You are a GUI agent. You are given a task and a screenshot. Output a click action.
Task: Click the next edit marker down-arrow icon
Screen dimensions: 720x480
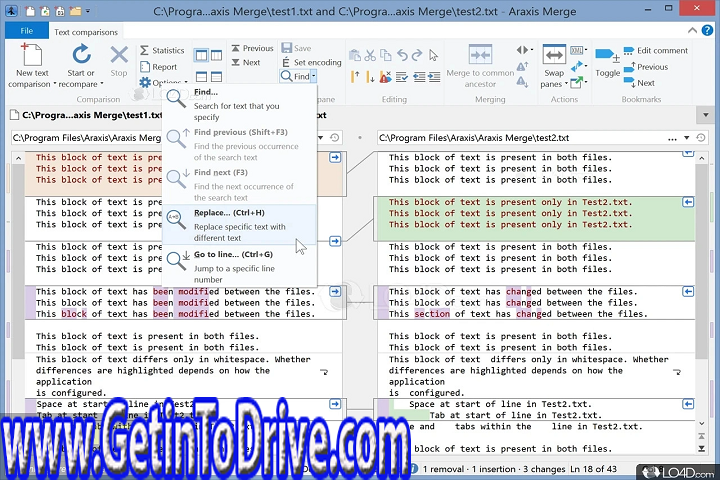pyautogui.click(x=370, y=77)
